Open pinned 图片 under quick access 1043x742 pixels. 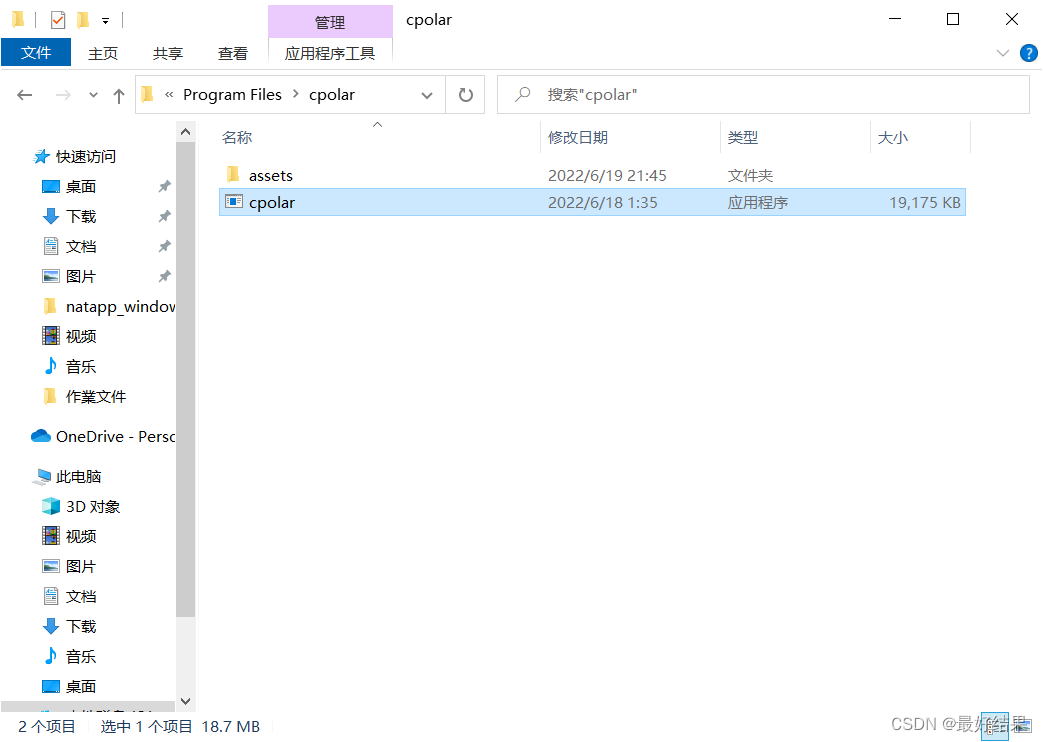pos(80,277)
